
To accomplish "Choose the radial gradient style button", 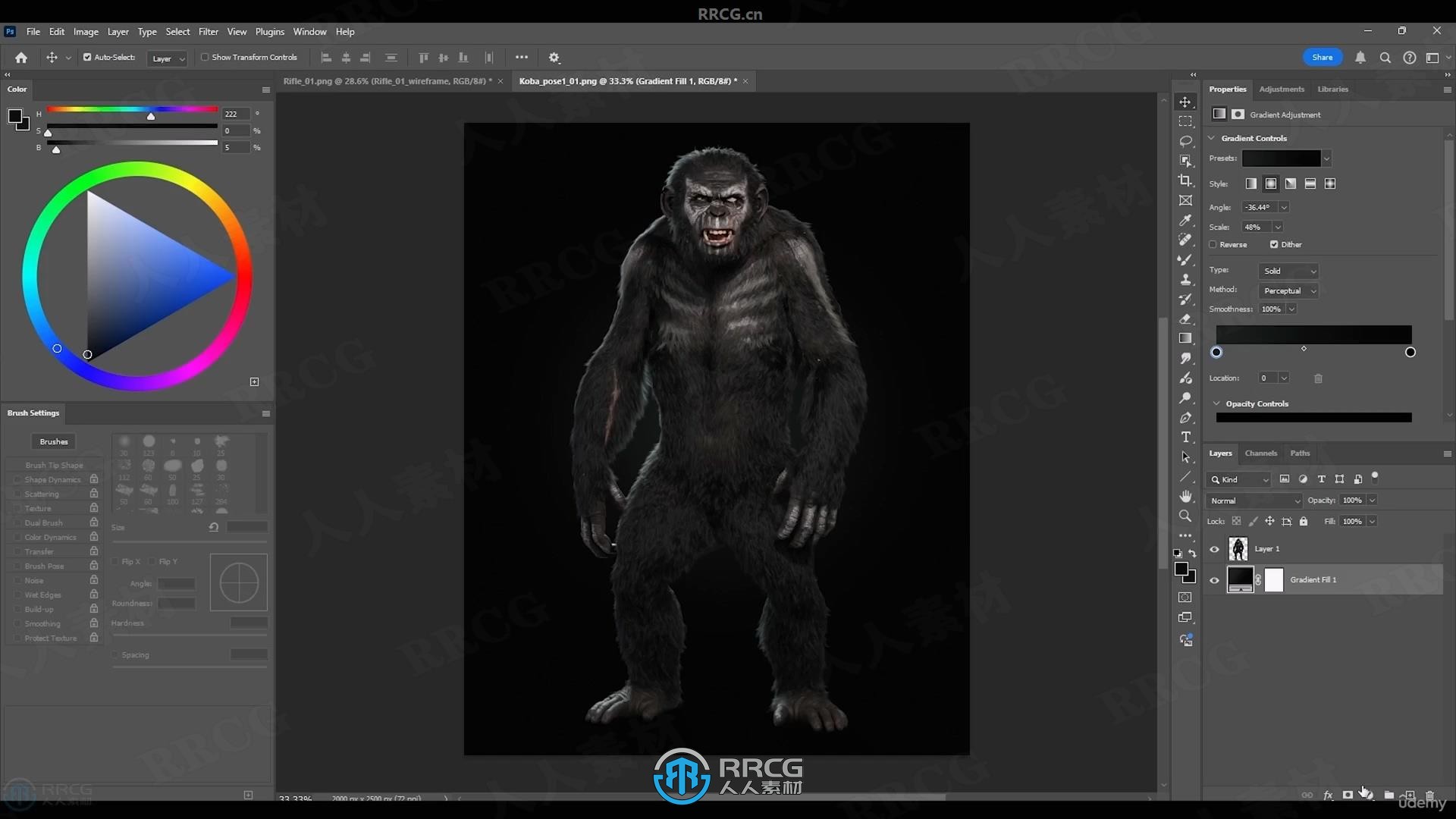I will pos(1271,184).
